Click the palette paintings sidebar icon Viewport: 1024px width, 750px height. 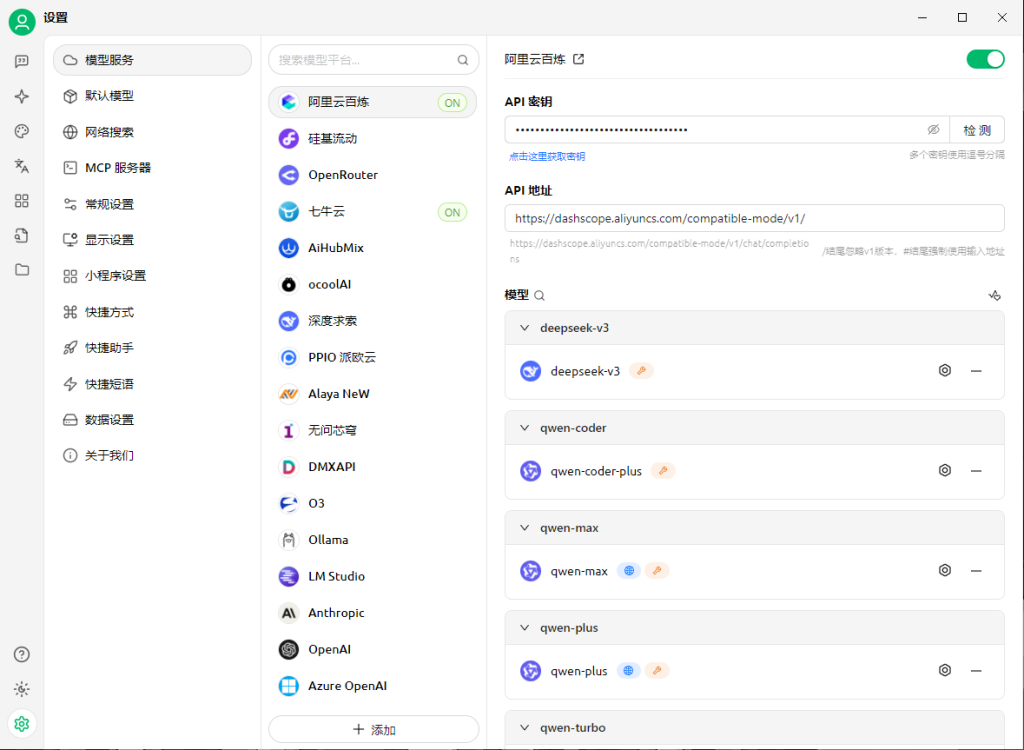pyautogui.click(x=22, y=131)
